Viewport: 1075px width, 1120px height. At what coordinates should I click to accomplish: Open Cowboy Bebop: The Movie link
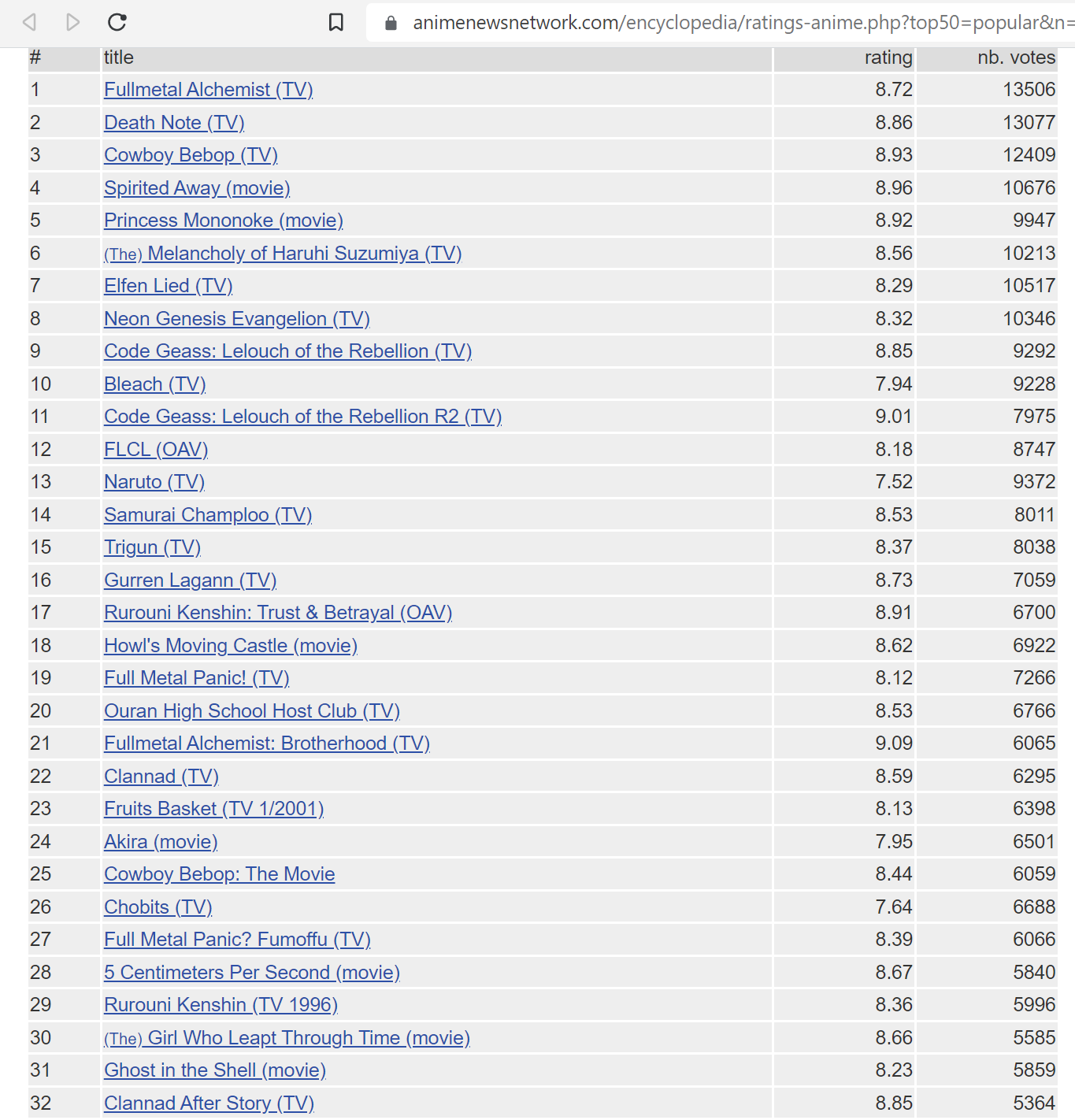[x=220, y=874]
